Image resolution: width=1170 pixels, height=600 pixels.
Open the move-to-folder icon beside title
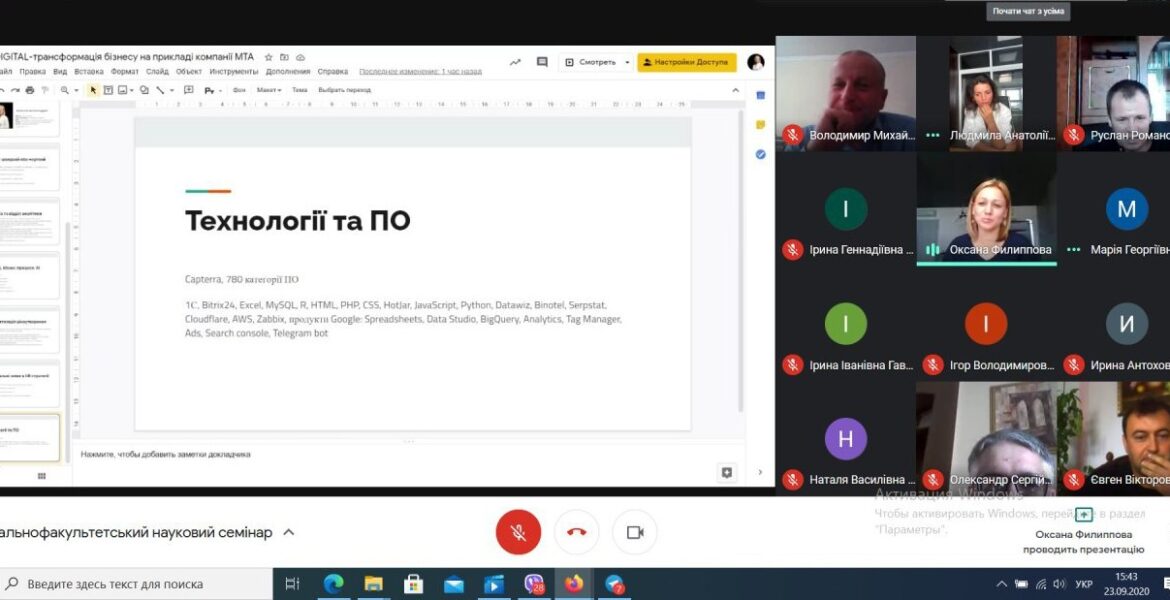point(284,57)
